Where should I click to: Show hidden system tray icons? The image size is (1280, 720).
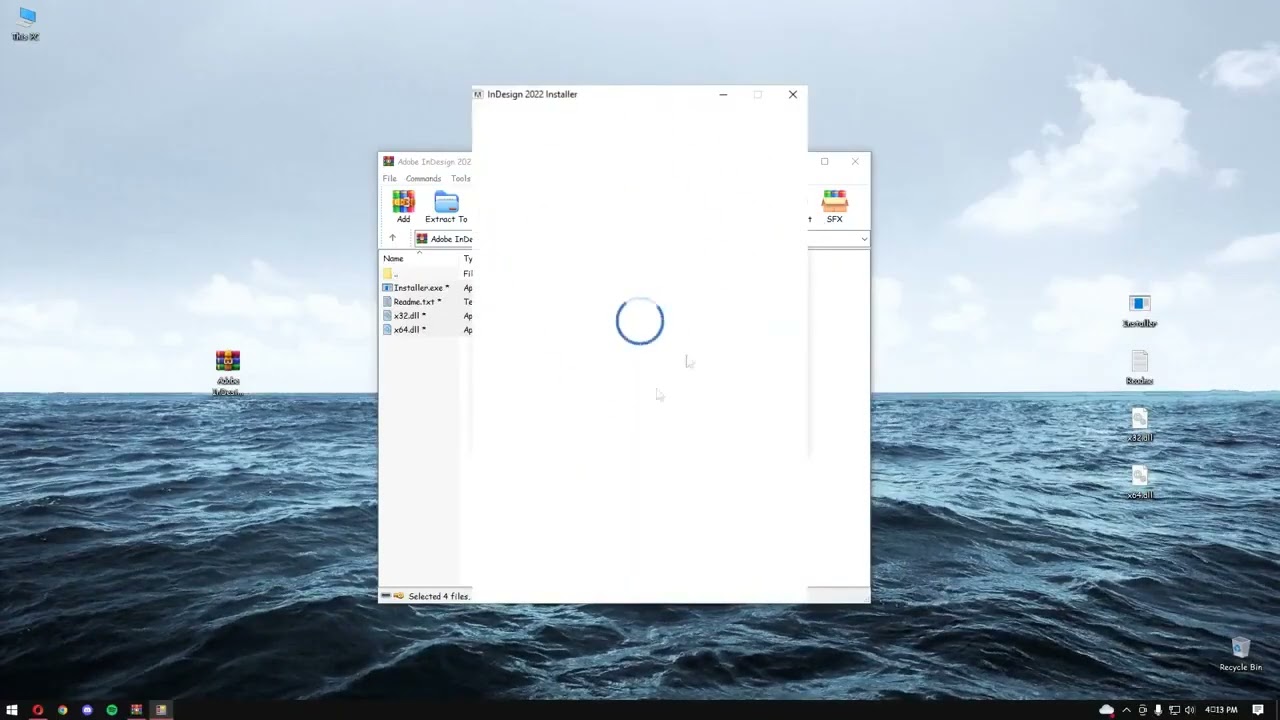(x=1127, y=710)
